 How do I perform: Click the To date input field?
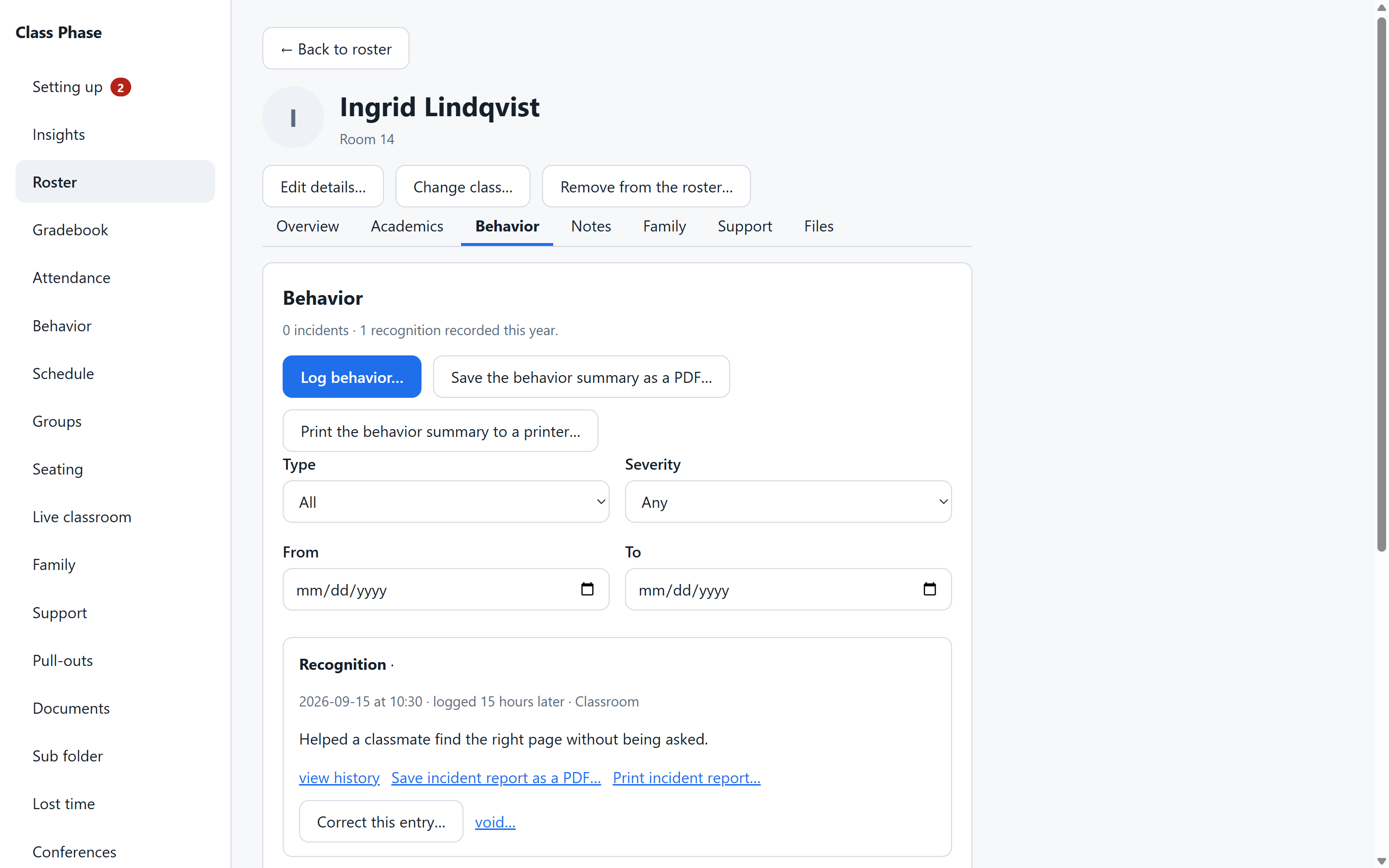[788, 590]
